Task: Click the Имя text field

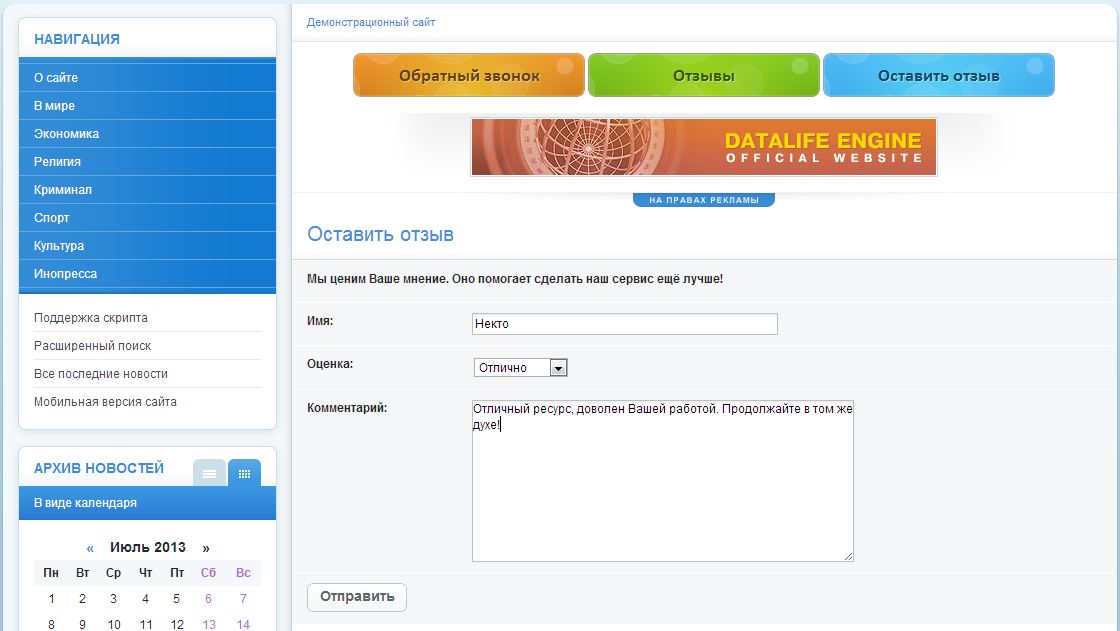Action: tap(624, 324)
